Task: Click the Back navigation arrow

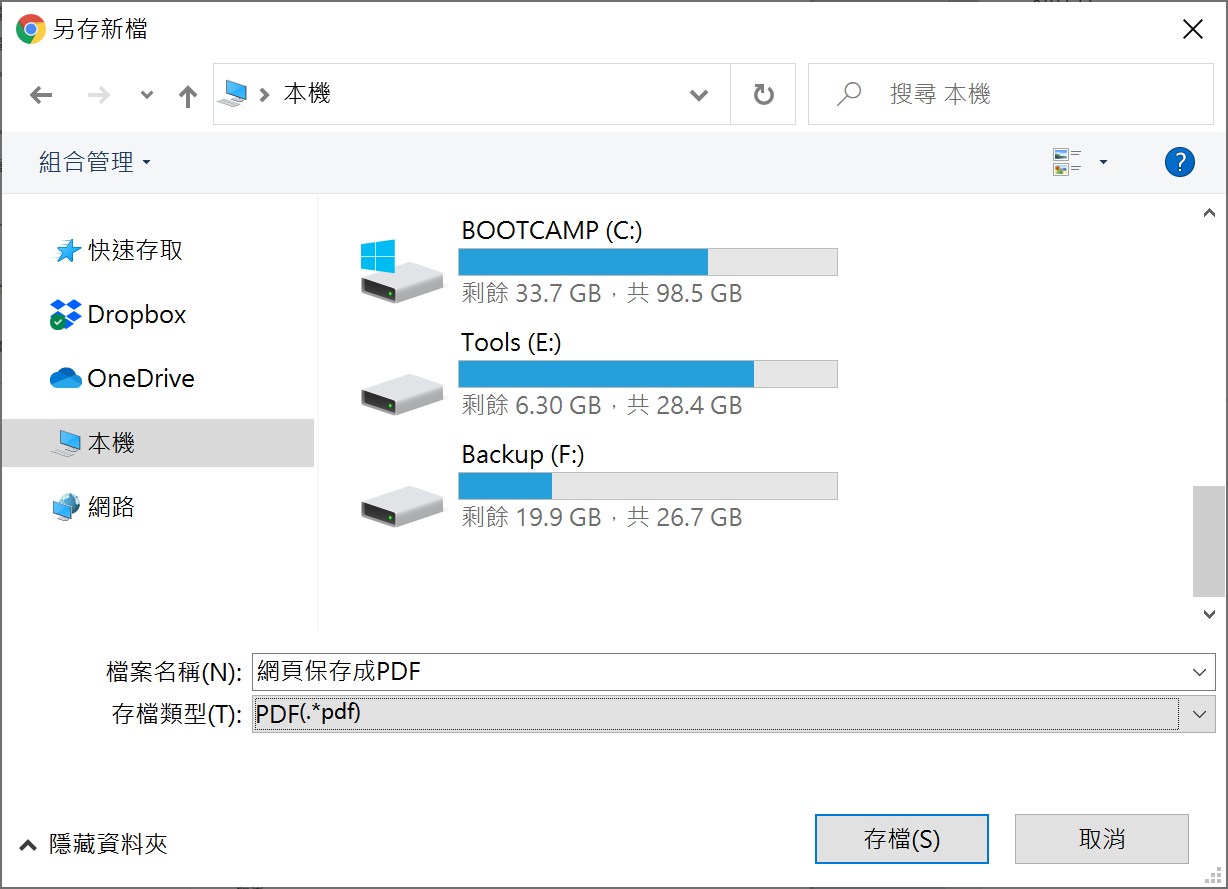Action: click(41, 95)
